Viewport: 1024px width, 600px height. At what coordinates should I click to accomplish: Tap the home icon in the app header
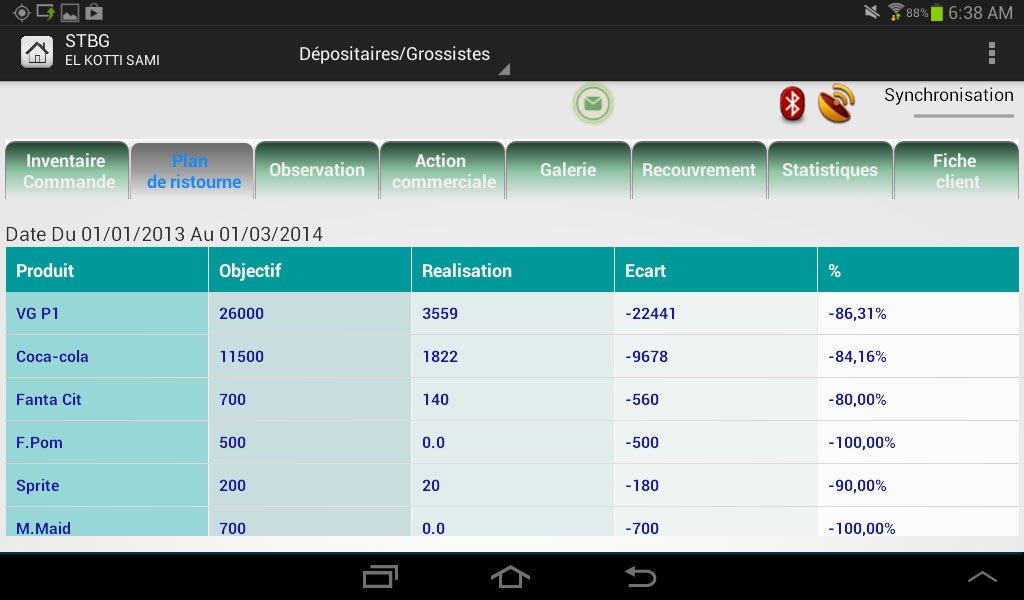click(x=37, y=52)
